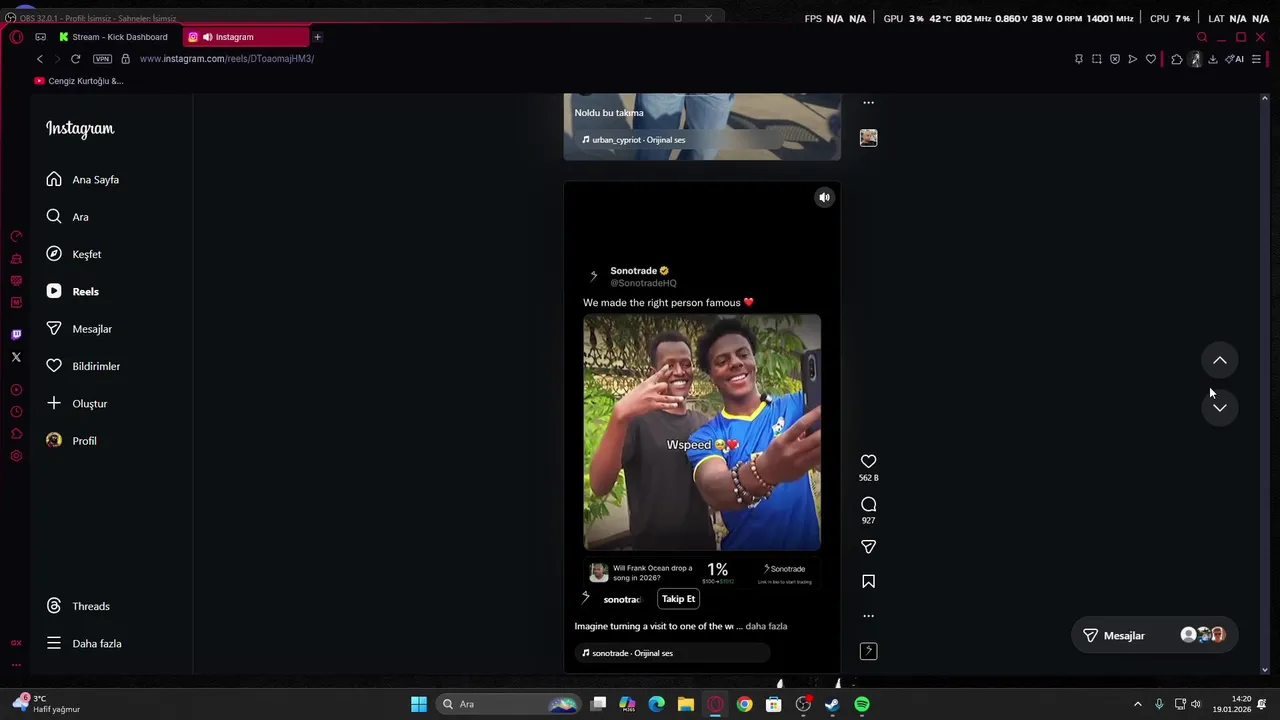Open the taskbar volume speaker icon
The width and height of the screenshot is (1280, 720).
tap(1196, 704)
